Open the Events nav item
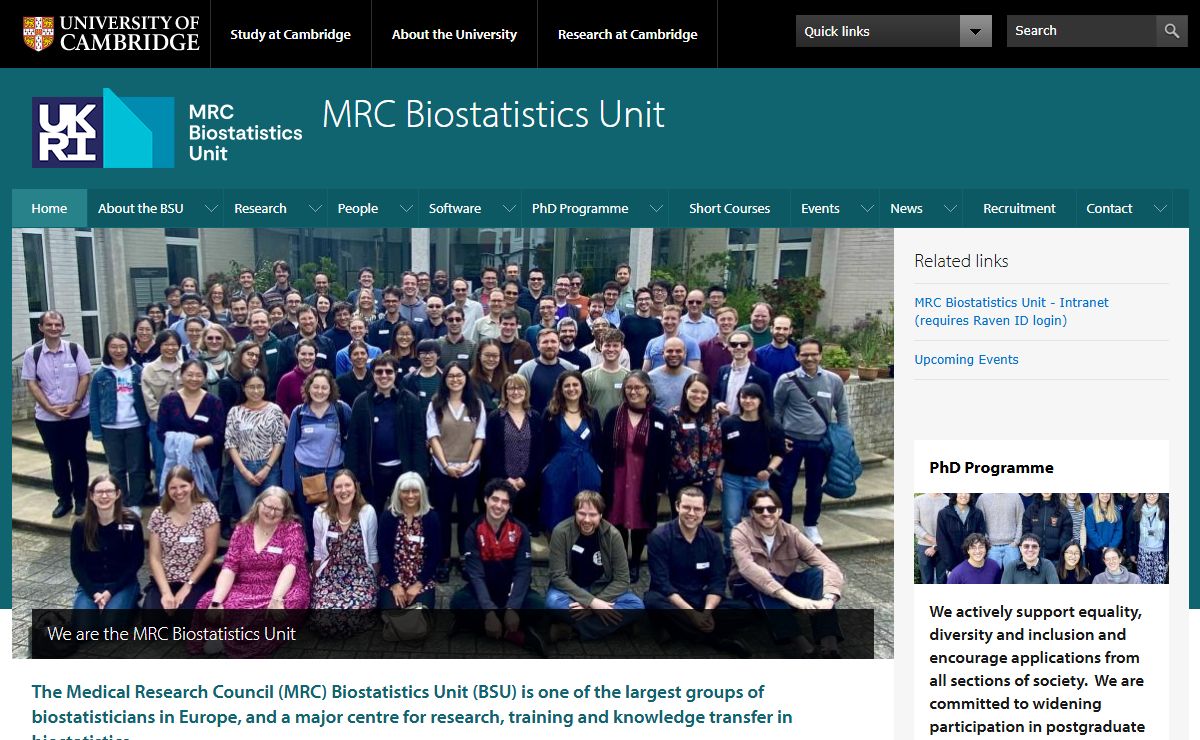1200x740 pixels. point(820,208)
